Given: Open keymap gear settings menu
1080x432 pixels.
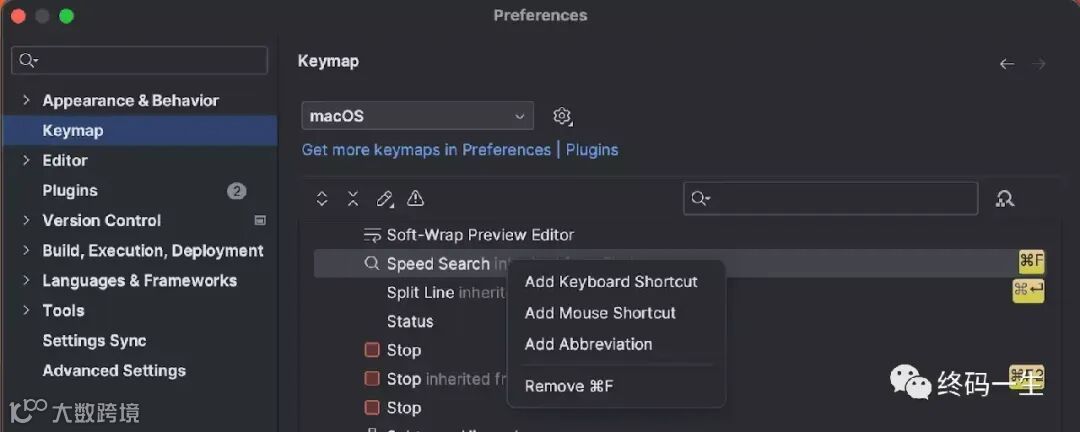Looking at the screenshot, I should click(563, 116).
